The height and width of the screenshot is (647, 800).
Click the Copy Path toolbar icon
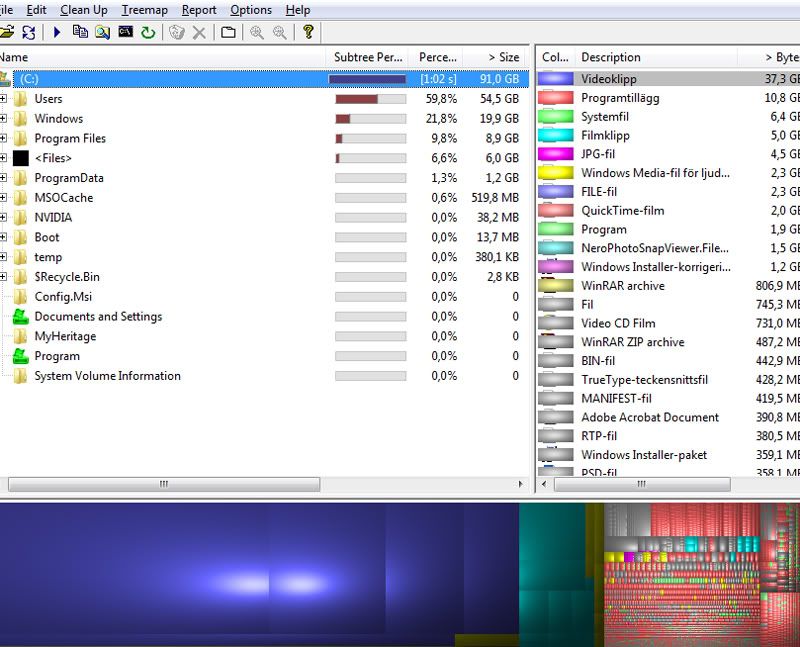point(80,32)
